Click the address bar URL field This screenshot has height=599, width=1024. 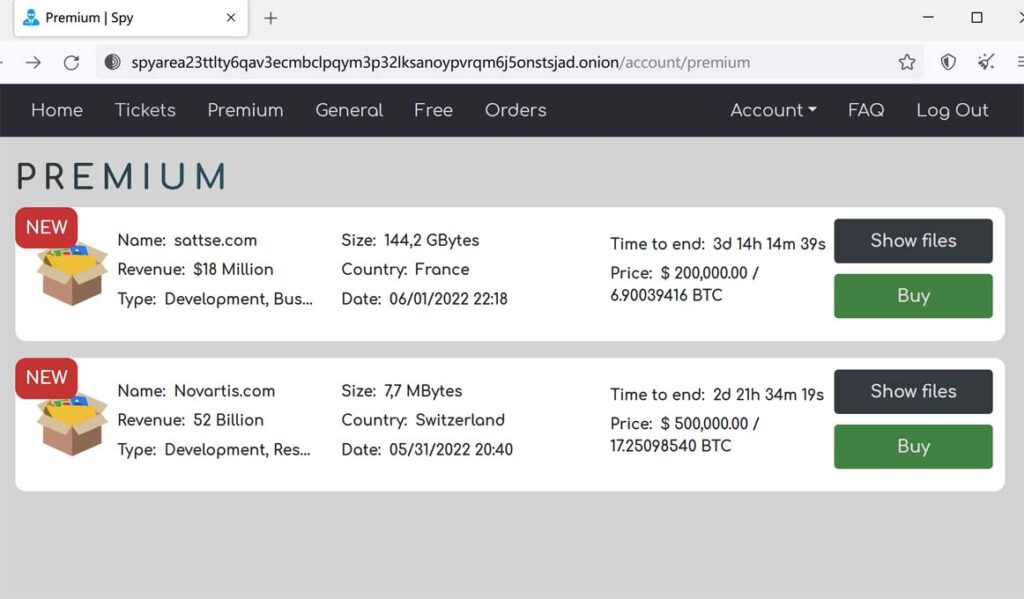pos(509,62)
